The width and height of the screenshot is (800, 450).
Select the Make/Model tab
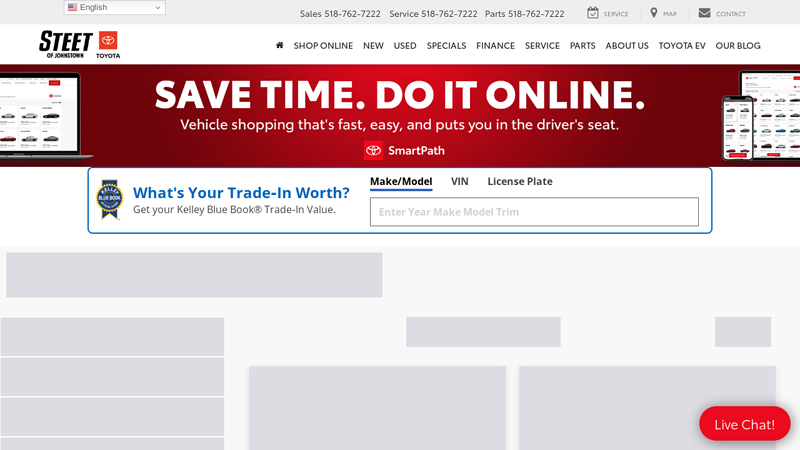point(401,182)
